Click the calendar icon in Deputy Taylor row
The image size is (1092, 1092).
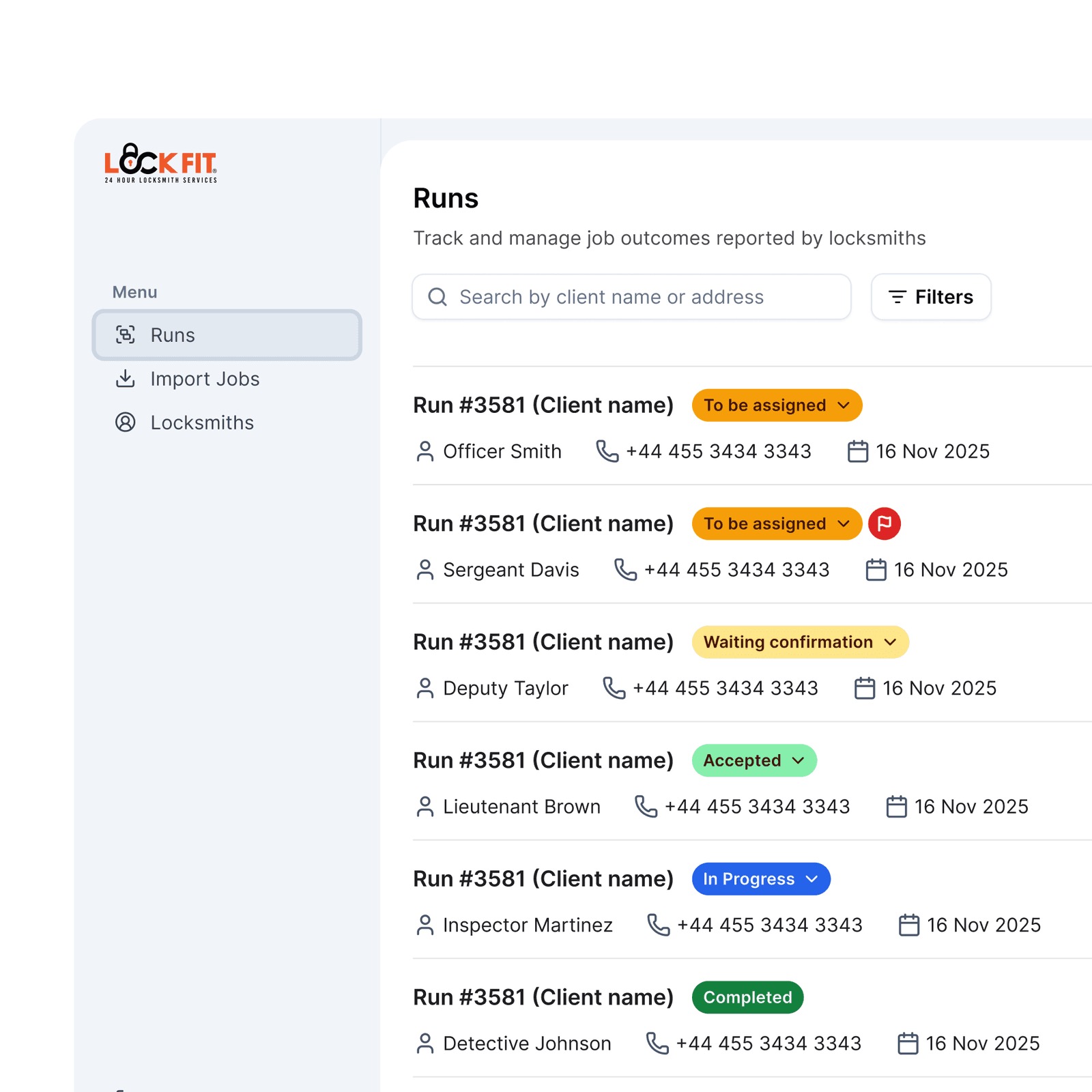(865, 688)
